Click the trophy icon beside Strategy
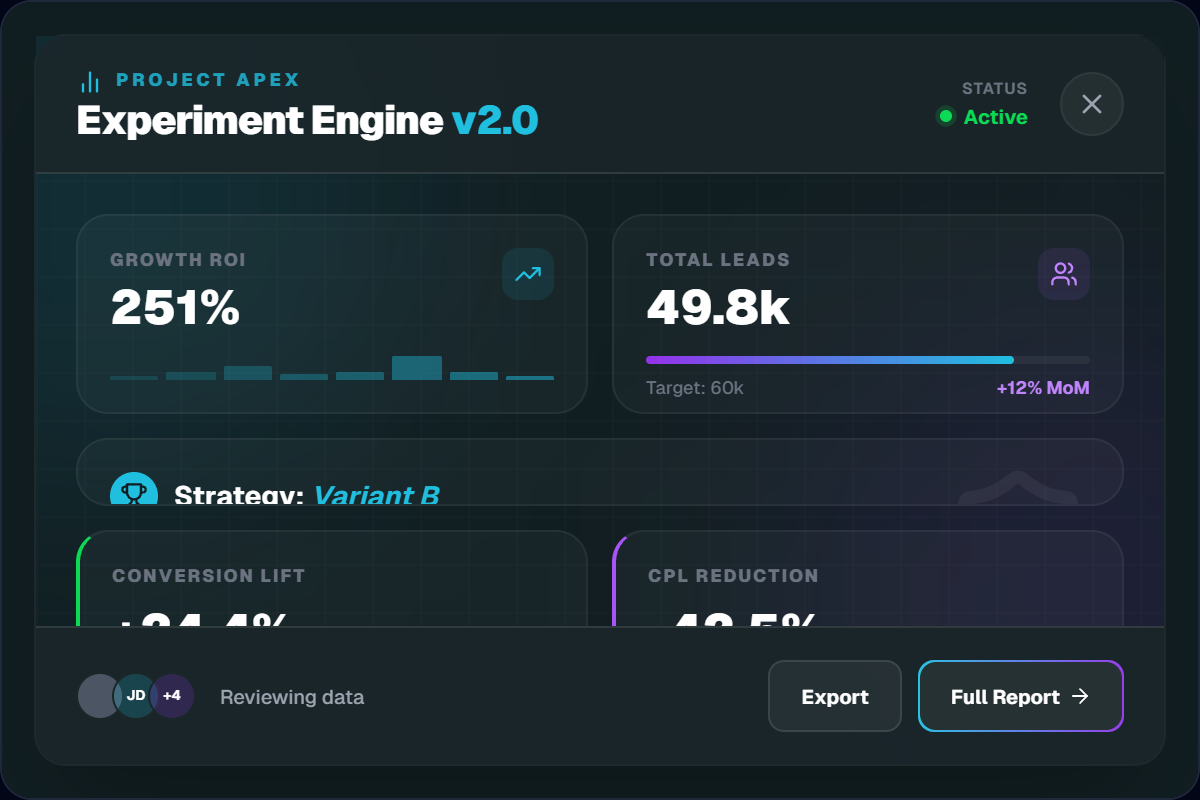1200x800 pixels. click(134, 490)
